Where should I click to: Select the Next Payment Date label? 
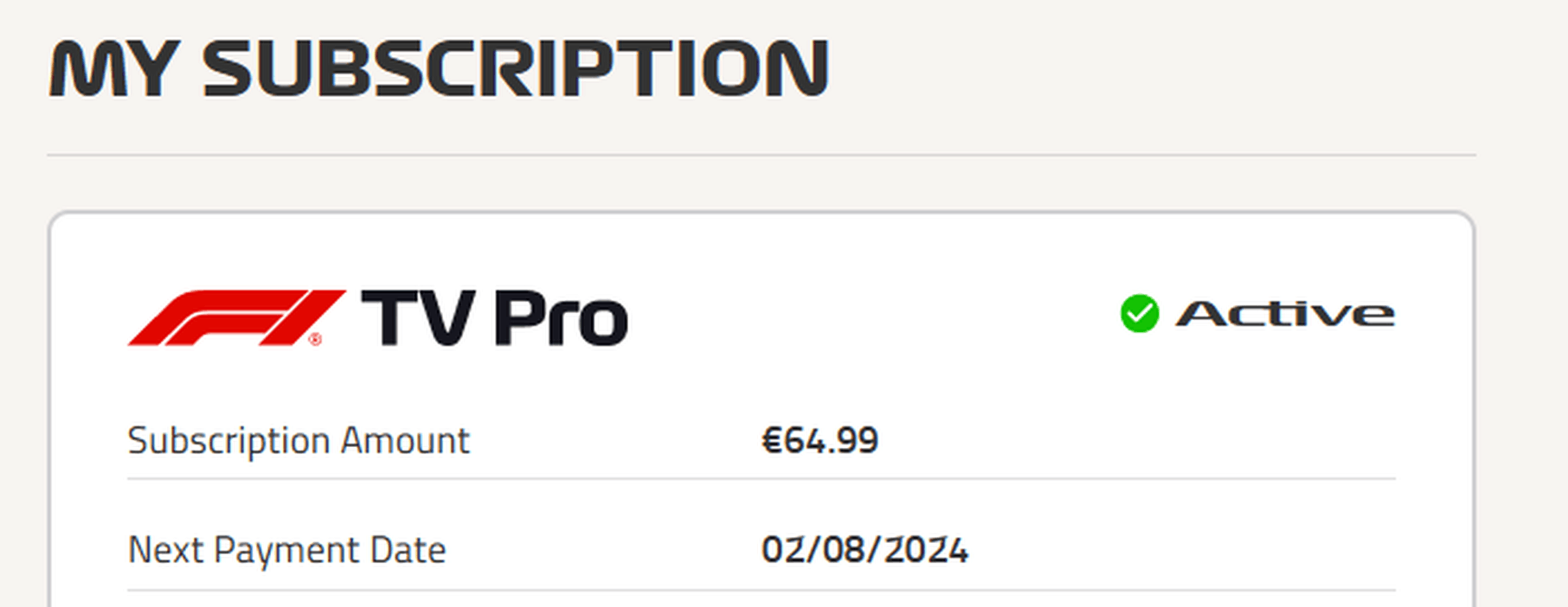(286, 550)
